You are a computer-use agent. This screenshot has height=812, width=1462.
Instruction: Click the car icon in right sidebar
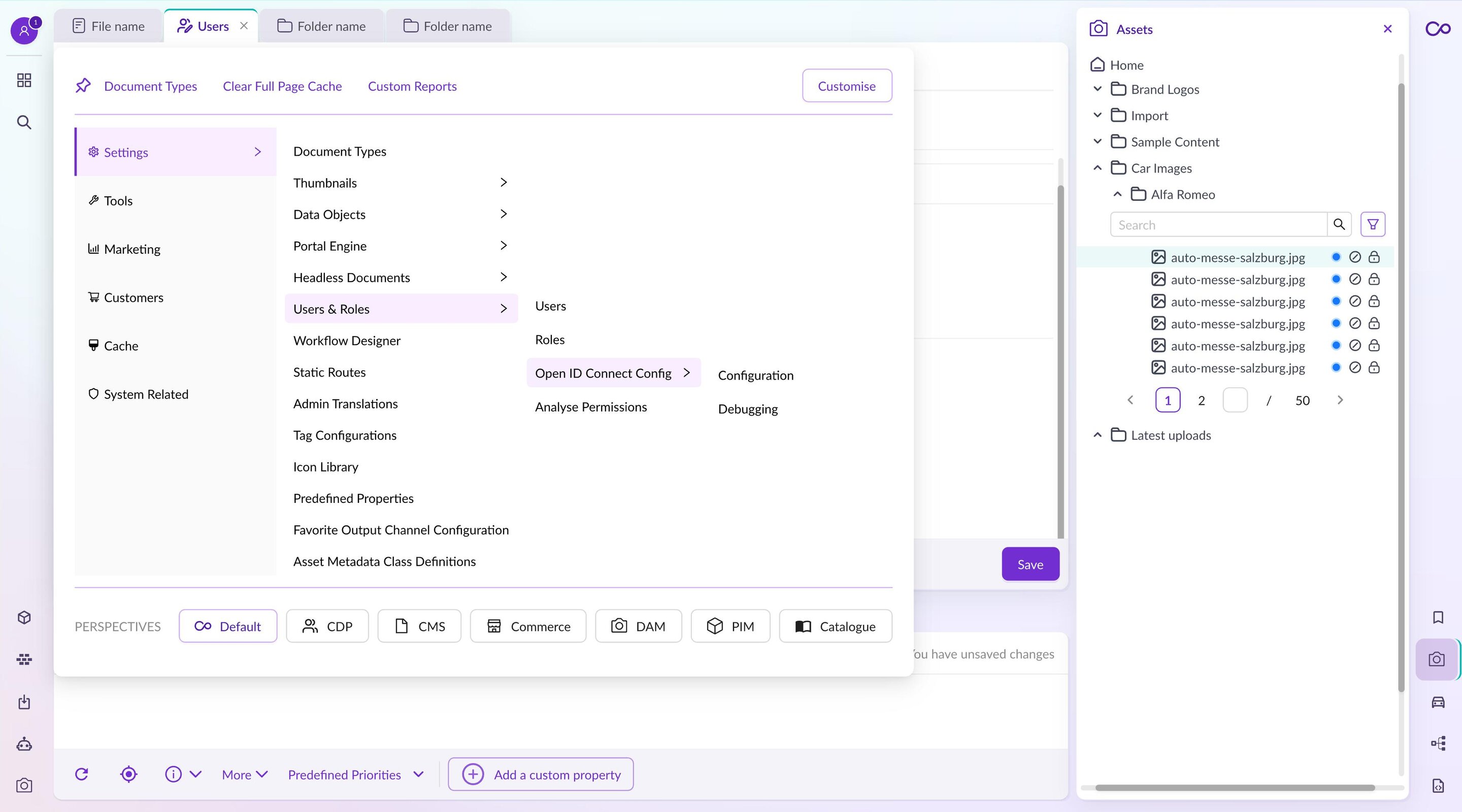click(1438, 702)
